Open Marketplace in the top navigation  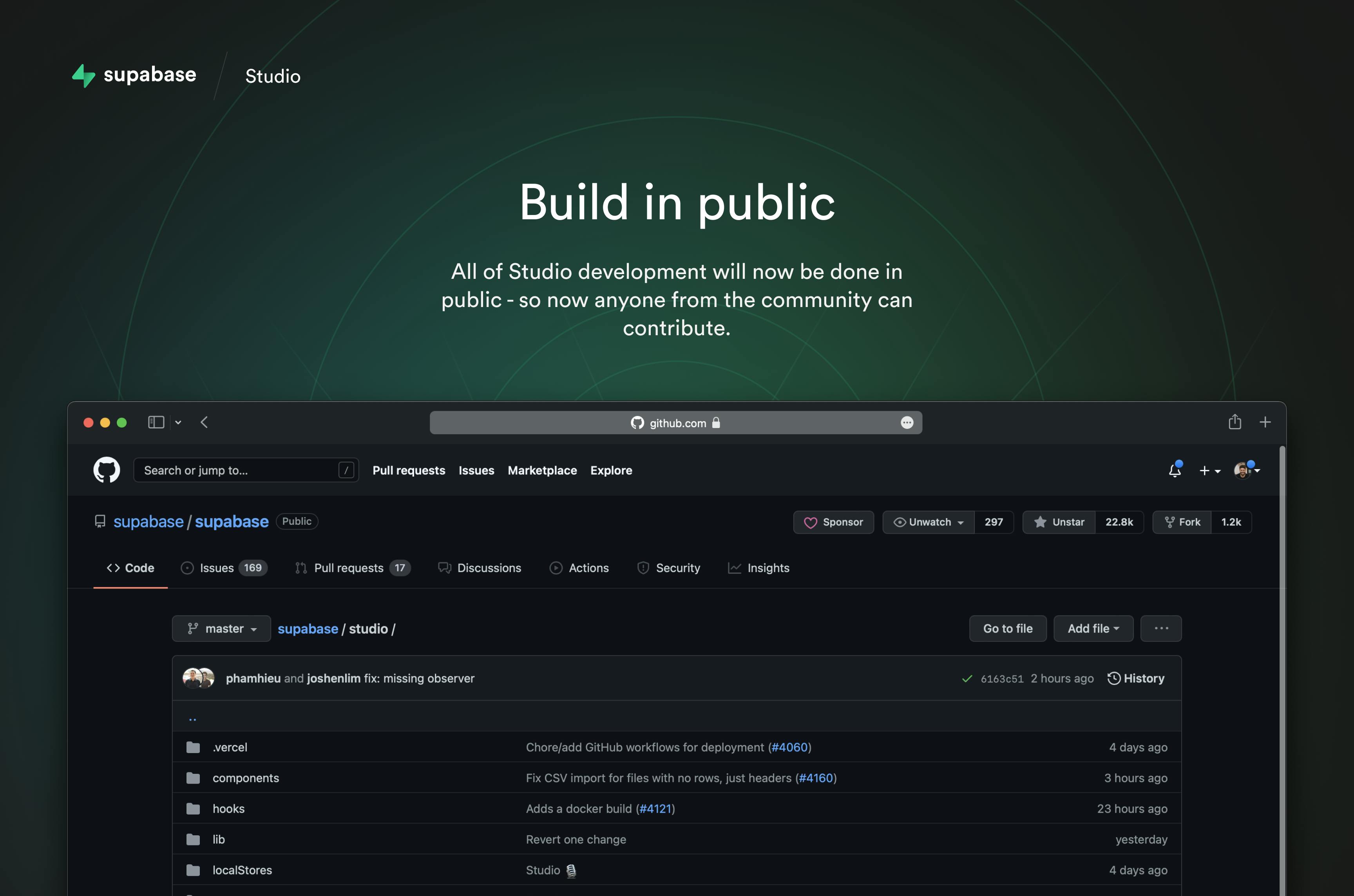[542, 470]
